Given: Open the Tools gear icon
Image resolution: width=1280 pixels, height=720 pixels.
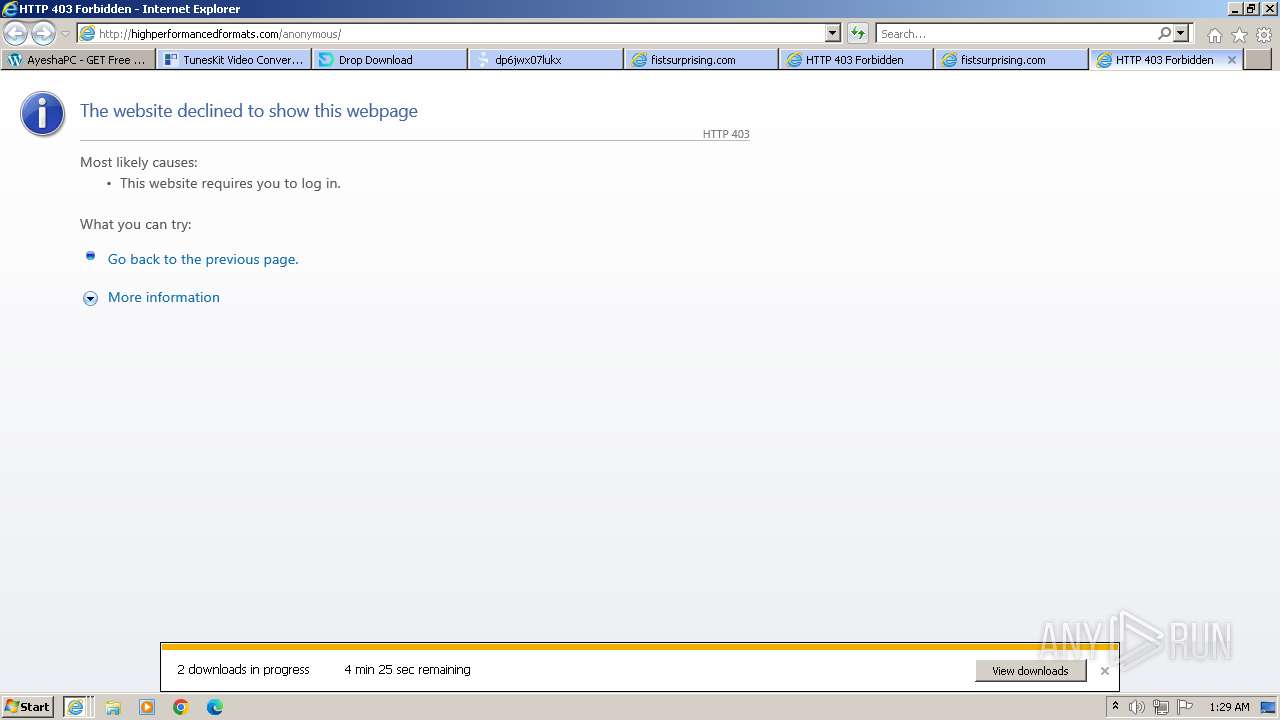Looking at the screenshot, I should [1264, 35].
